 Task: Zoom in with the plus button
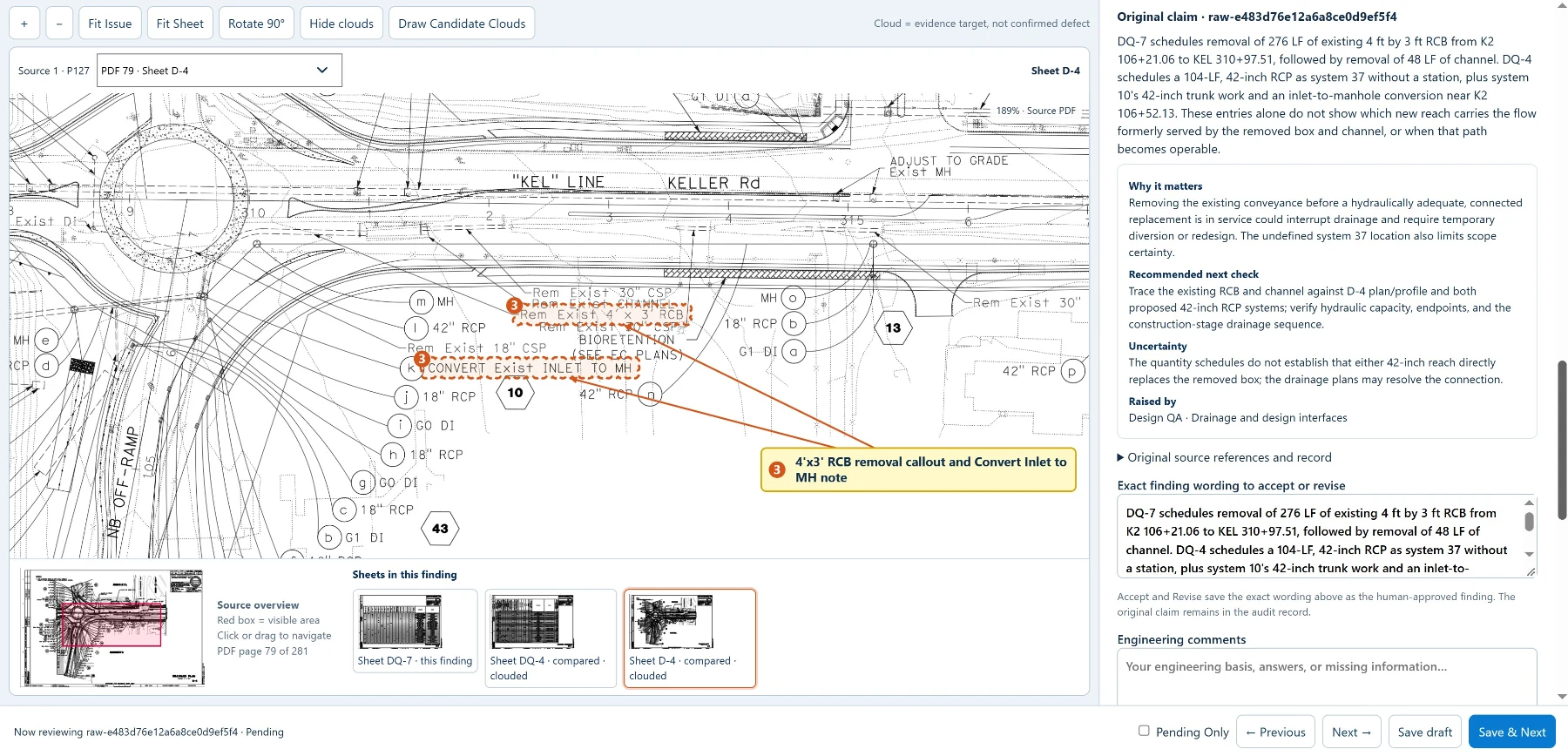(24, 24)
